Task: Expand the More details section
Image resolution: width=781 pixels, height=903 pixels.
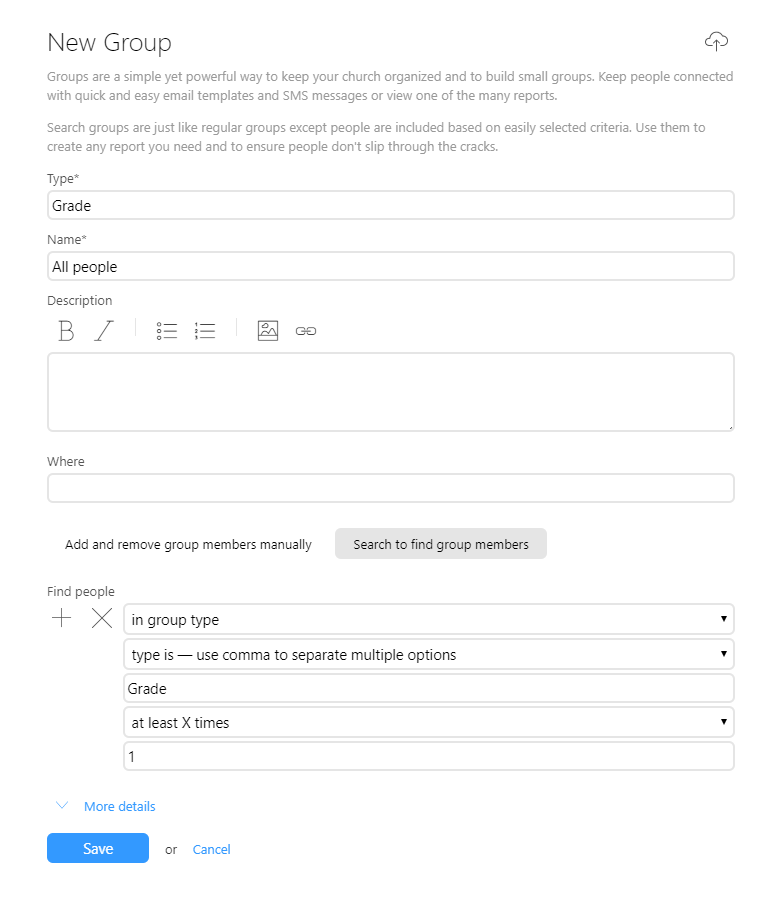Action: pyautogui.click(x=120, y=806)
